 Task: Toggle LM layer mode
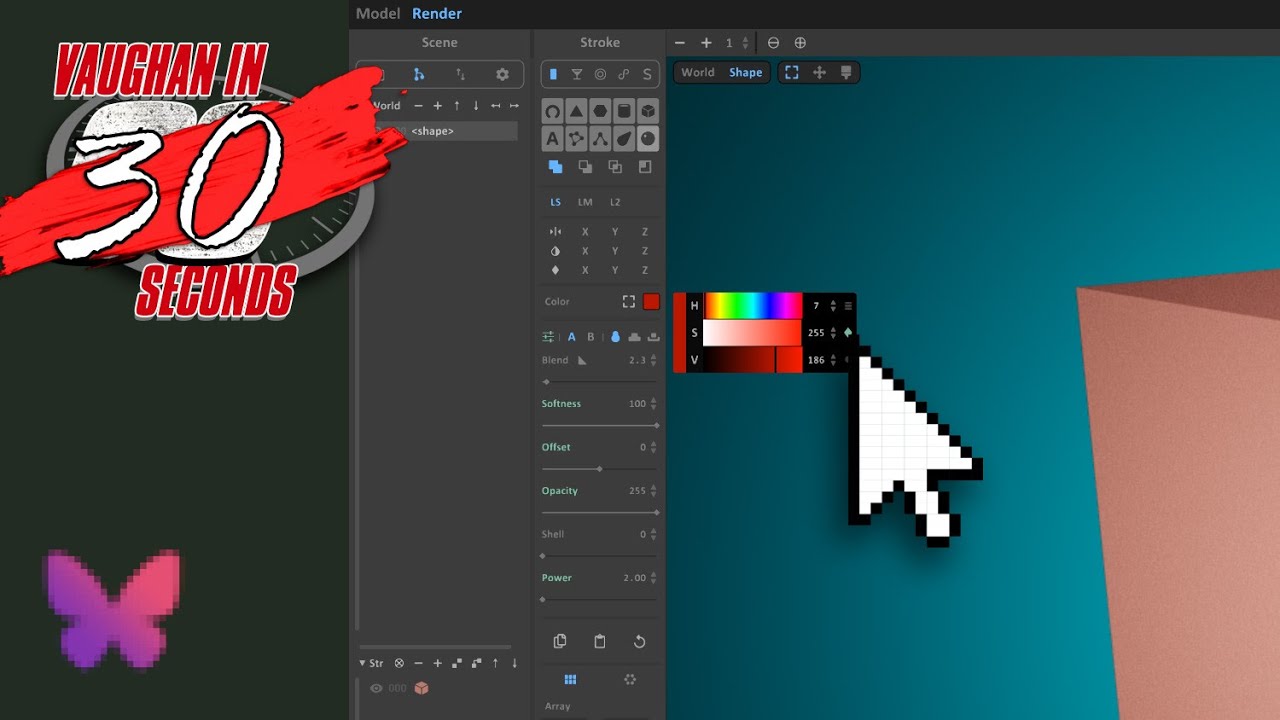tap(585, 202)
